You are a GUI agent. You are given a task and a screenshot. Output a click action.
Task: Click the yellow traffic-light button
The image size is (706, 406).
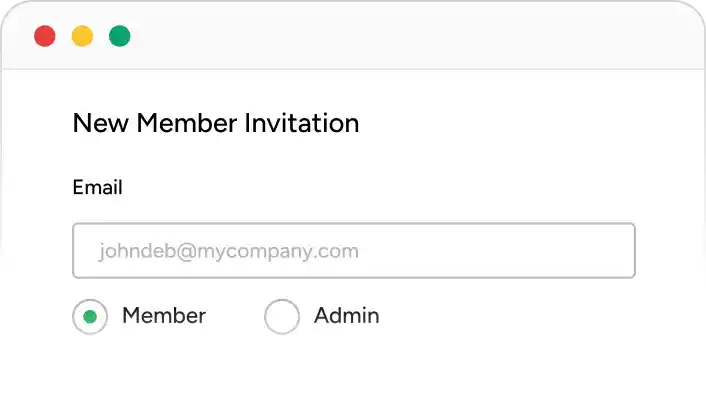click(x=82, y=36)
